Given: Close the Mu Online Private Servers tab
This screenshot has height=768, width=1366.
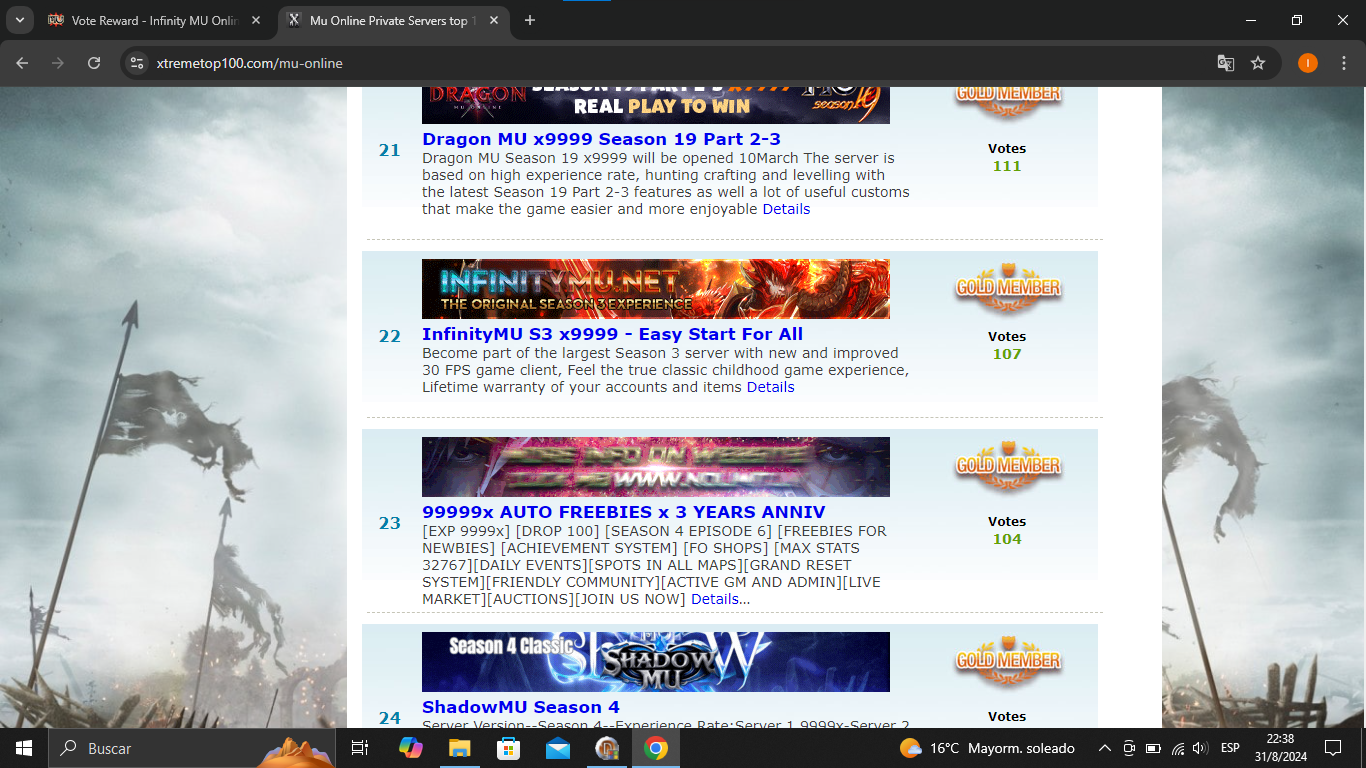Looking at the screenshot, I should (492, 20).
